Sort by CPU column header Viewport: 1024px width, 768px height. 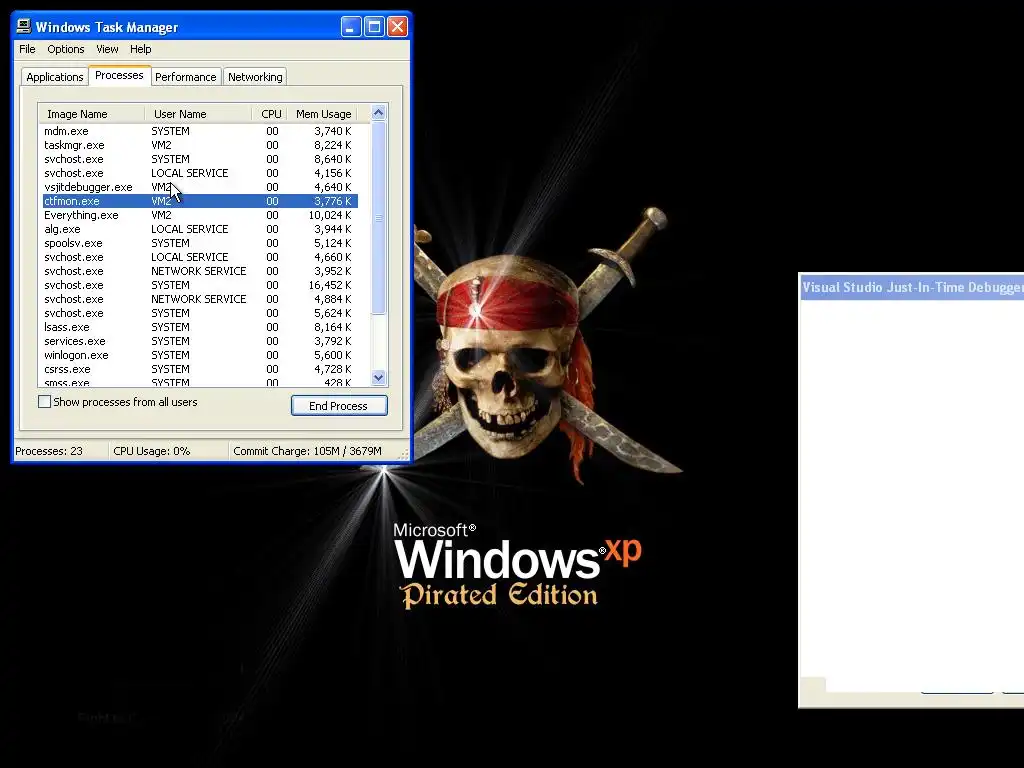click(270, 114)
